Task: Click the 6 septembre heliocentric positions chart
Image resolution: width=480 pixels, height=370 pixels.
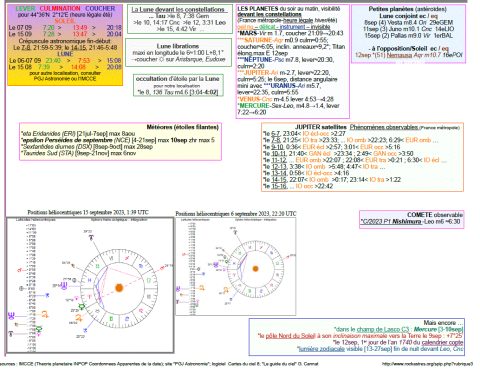Action: [x=236, y=267]
